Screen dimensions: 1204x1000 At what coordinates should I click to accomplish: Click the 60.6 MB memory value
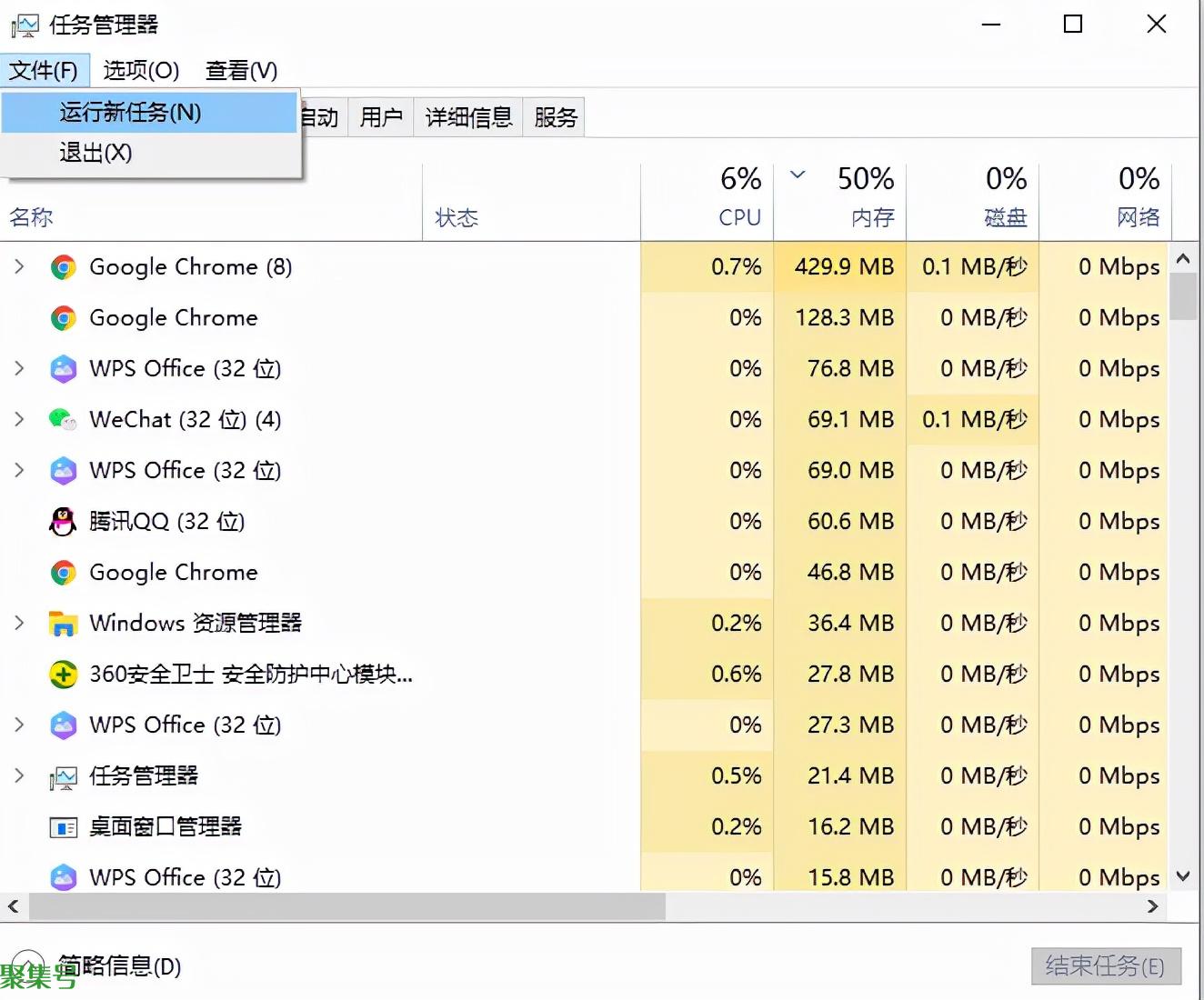tap(851, 522)
